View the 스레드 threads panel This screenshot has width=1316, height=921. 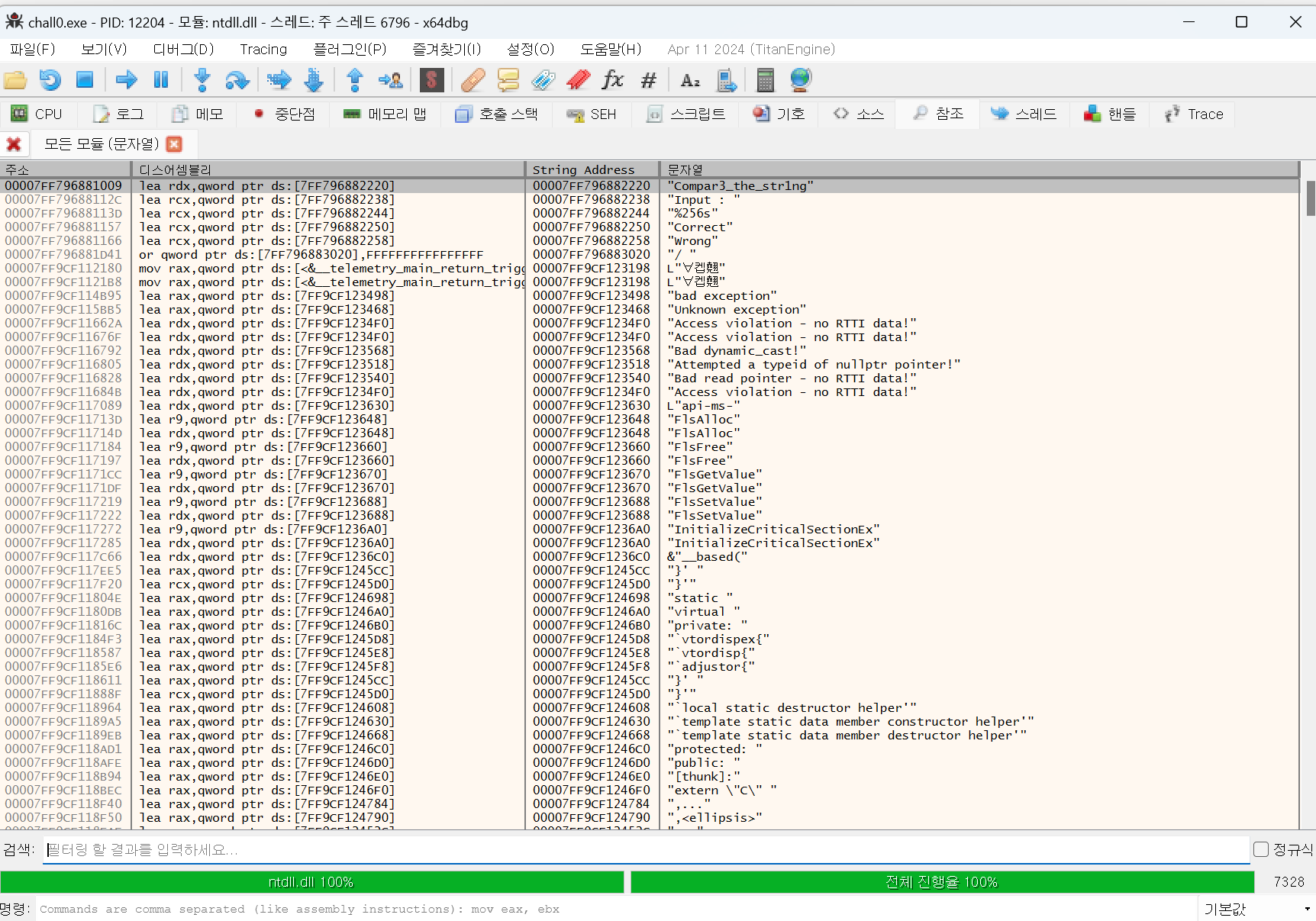pos(1024,113)
